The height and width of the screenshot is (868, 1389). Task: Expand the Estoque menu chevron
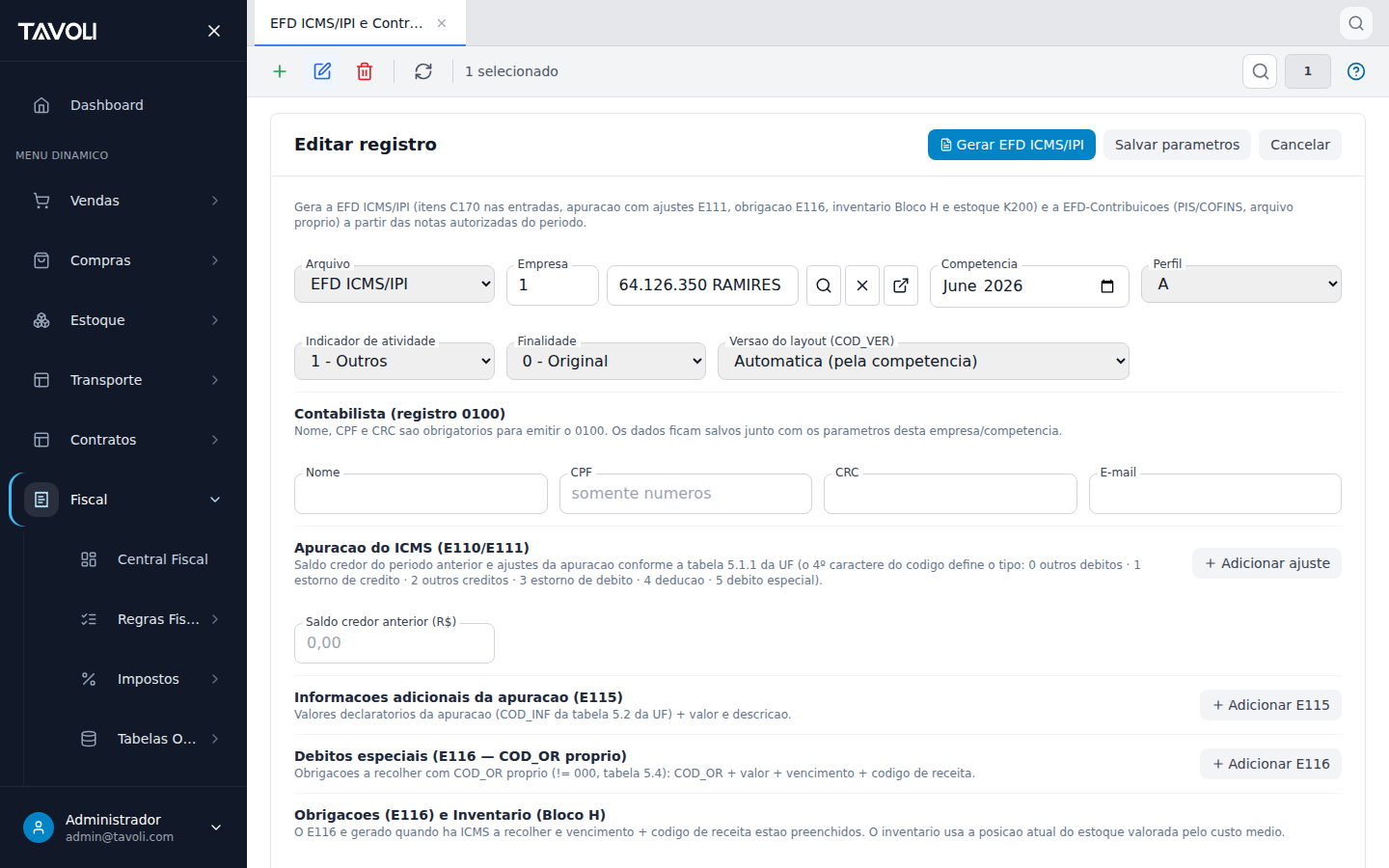tap(215, 320)
